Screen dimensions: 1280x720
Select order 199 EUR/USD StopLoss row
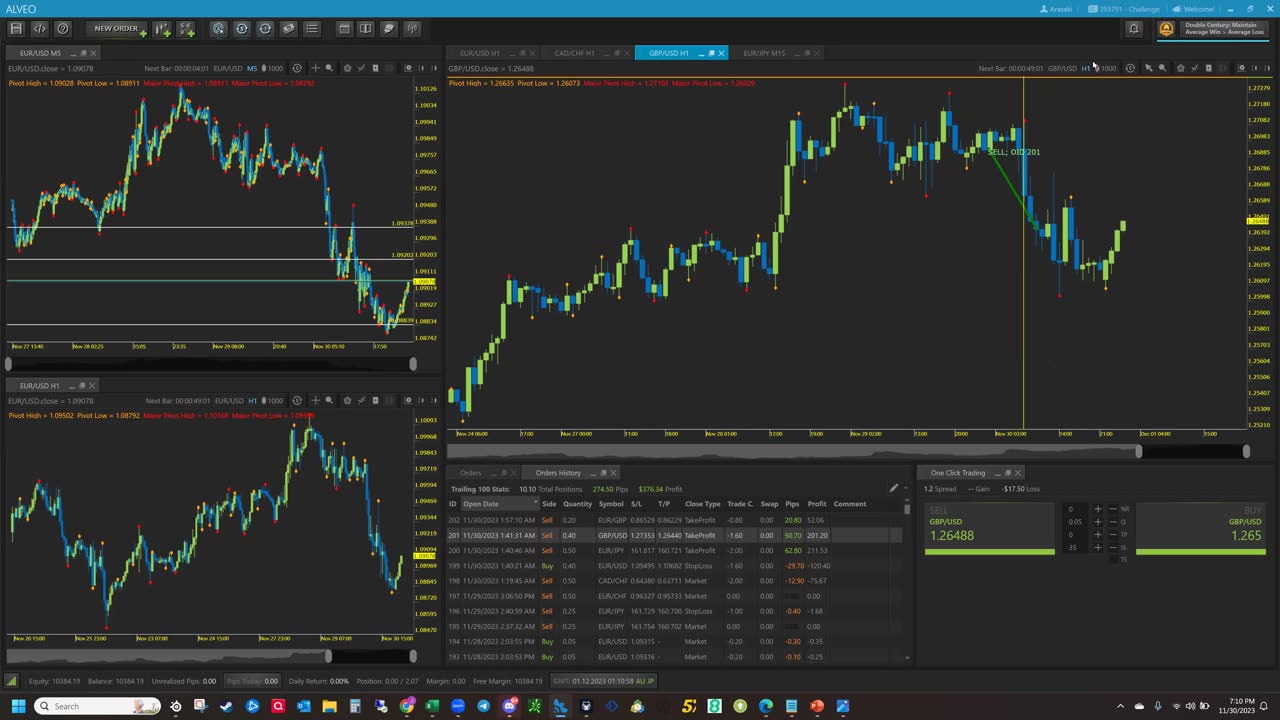[x=675, y=566]
